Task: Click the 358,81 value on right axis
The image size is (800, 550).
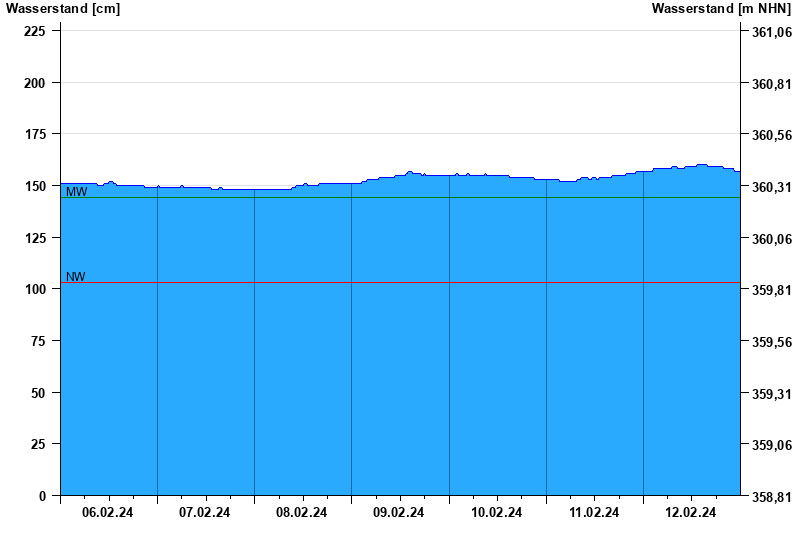Action: (x=772, y=497)
